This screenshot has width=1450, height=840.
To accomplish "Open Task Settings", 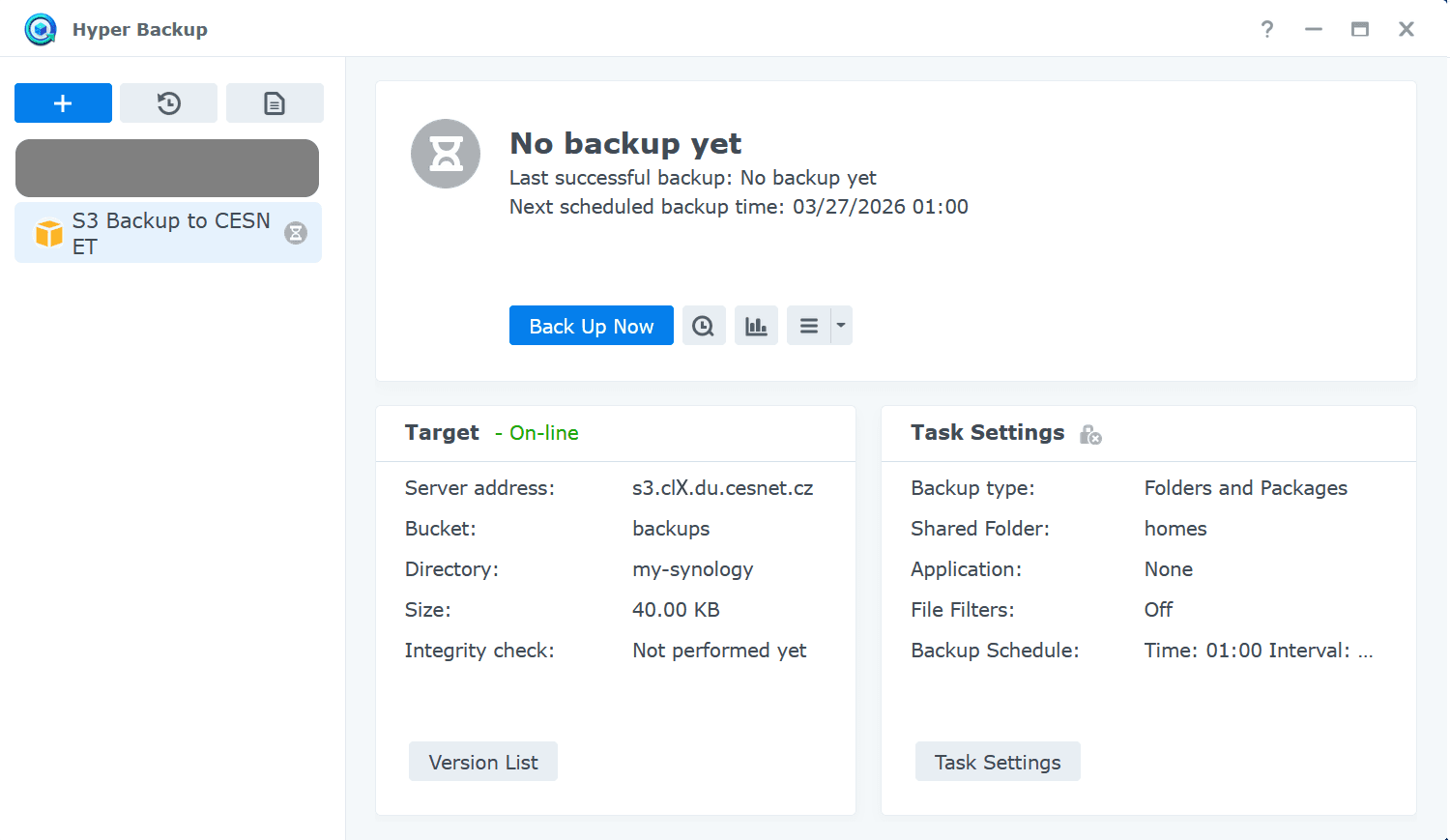I will (998, 762).
